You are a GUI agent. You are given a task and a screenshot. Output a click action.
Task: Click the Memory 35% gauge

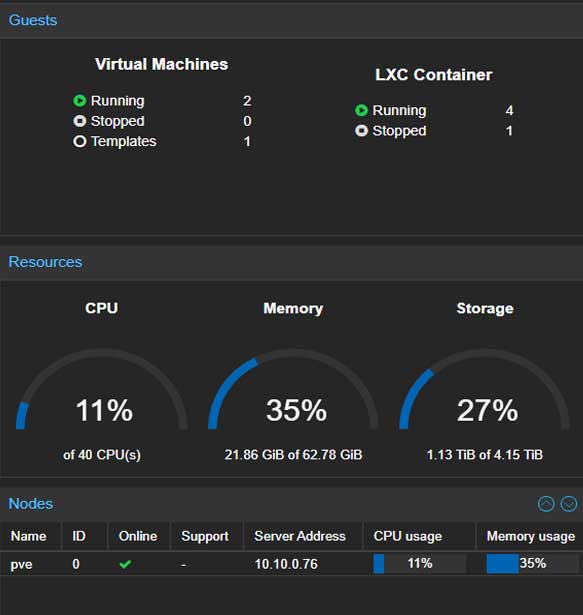(293, 389)
